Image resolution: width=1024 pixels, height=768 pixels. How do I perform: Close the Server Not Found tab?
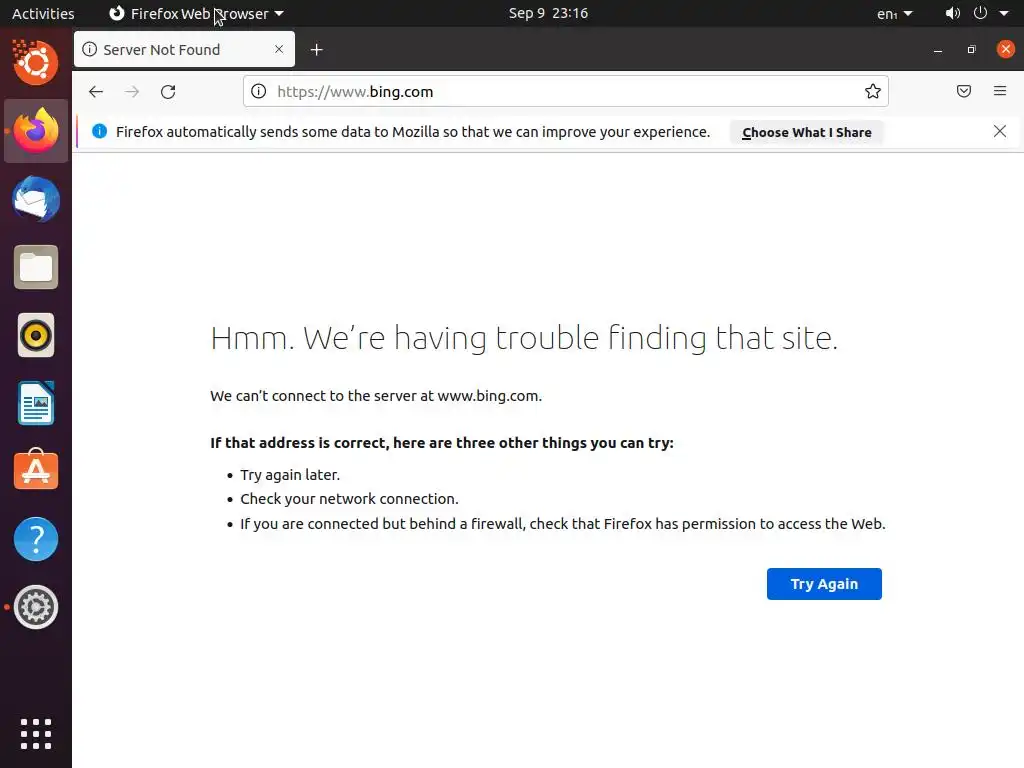[279, 49]
